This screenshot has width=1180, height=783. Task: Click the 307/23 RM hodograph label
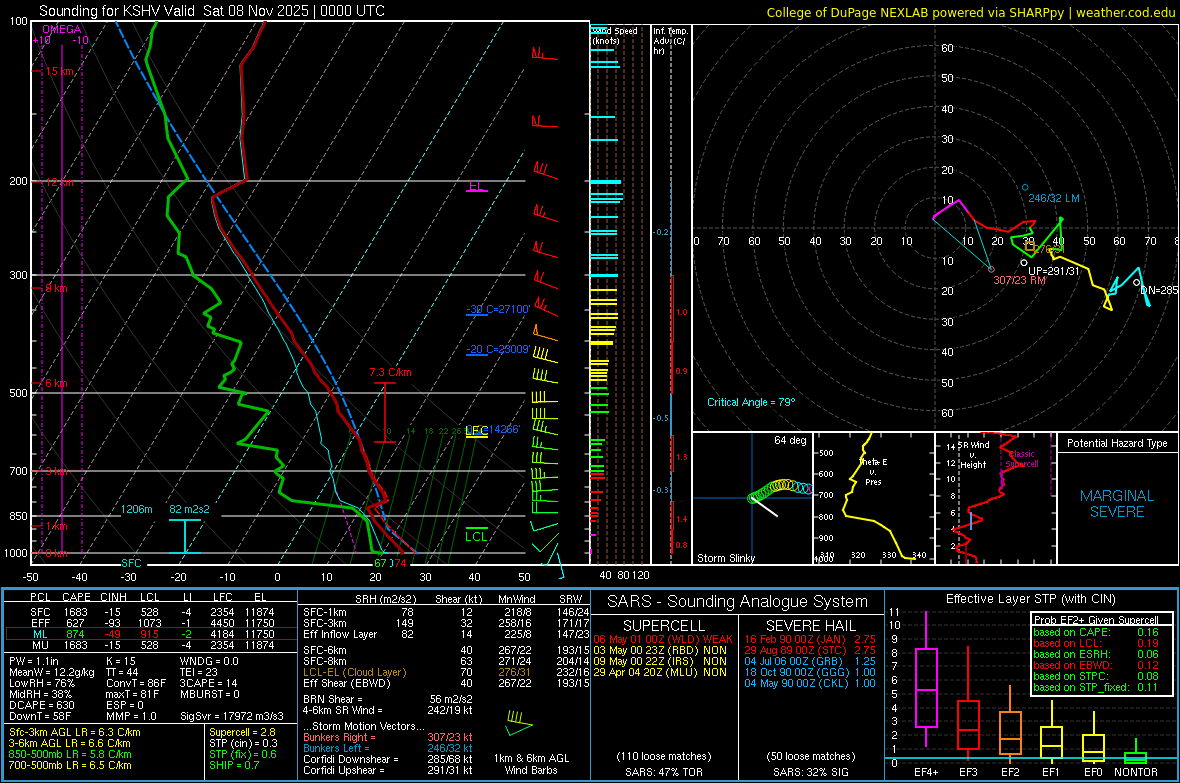point(1019,280)
